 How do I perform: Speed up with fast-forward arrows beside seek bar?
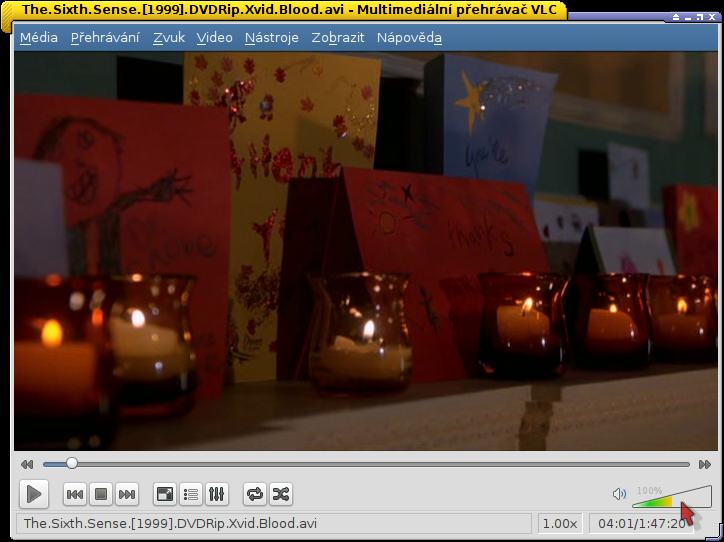(x=705, y=464)
